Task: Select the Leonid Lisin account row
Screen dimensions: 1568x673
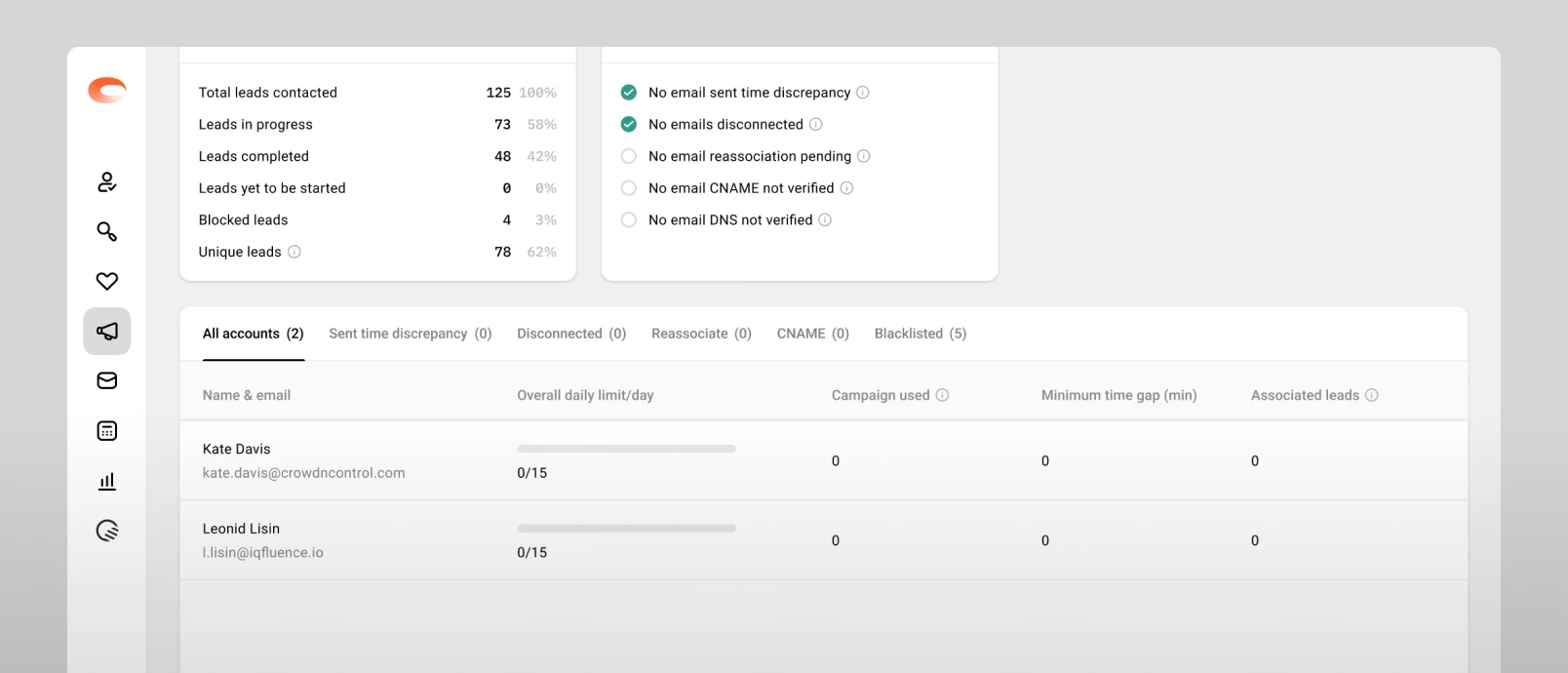Action: (824, 540)
